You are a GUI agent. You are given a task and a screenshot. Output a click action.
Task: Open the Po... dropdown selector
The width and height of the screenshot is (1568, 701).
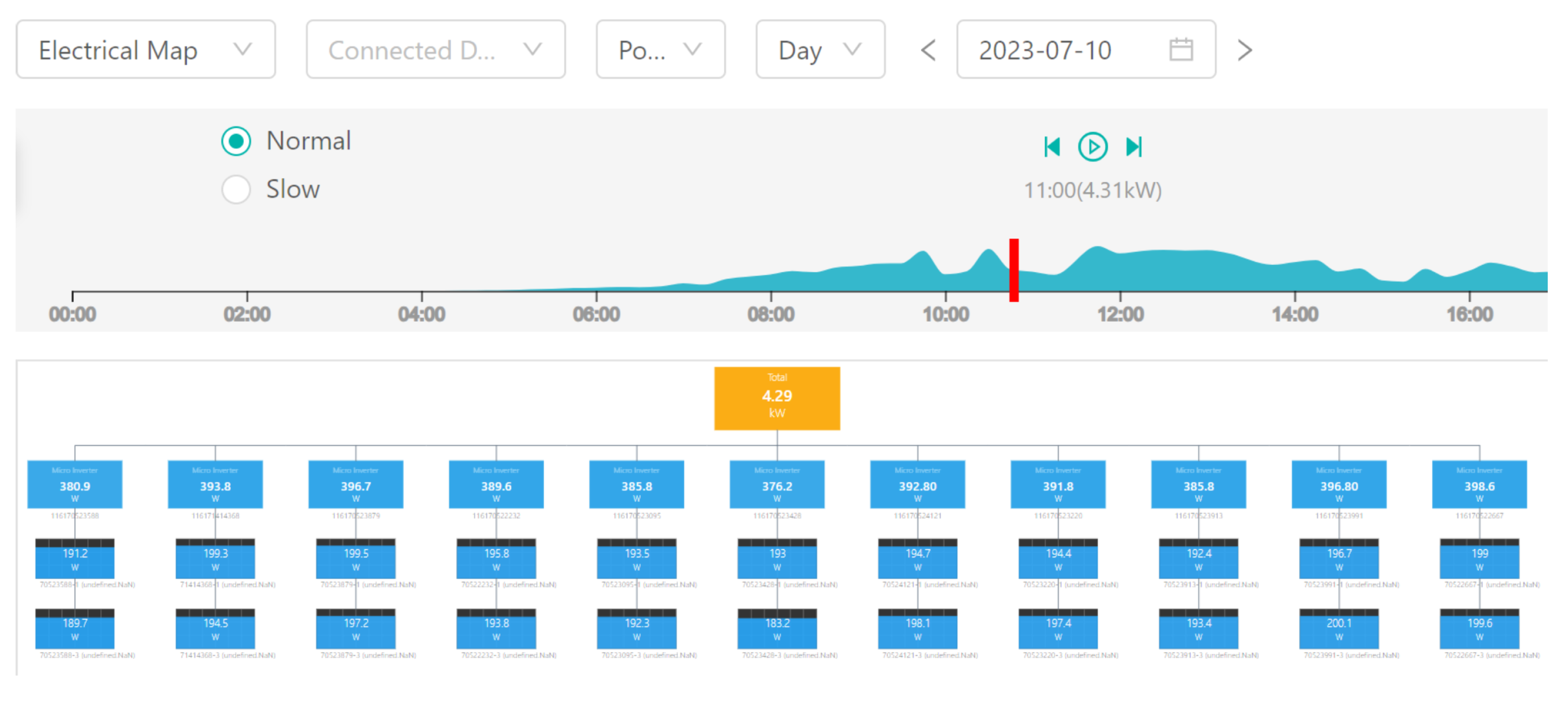pyautogui.click(x=660, y=50)
